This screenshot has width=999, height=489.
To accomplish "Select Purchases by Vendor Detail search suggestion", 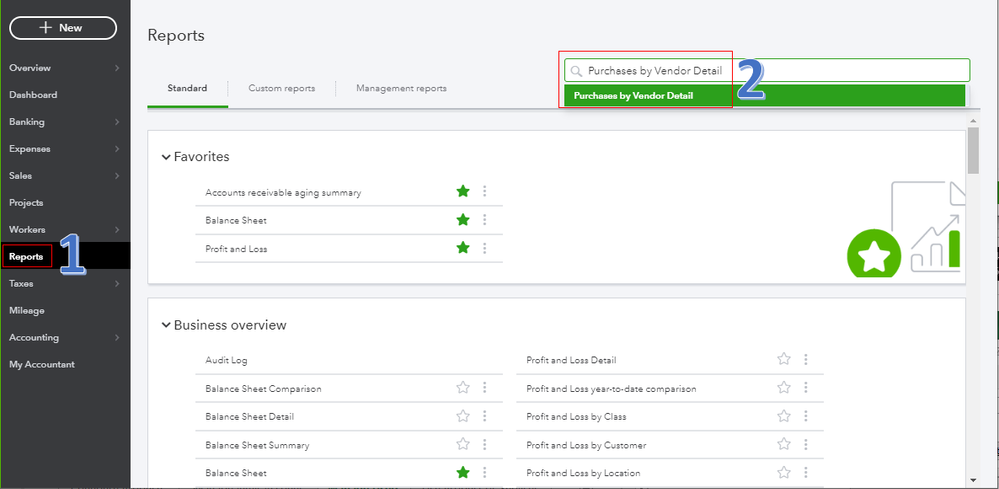I will pos(634,96).
